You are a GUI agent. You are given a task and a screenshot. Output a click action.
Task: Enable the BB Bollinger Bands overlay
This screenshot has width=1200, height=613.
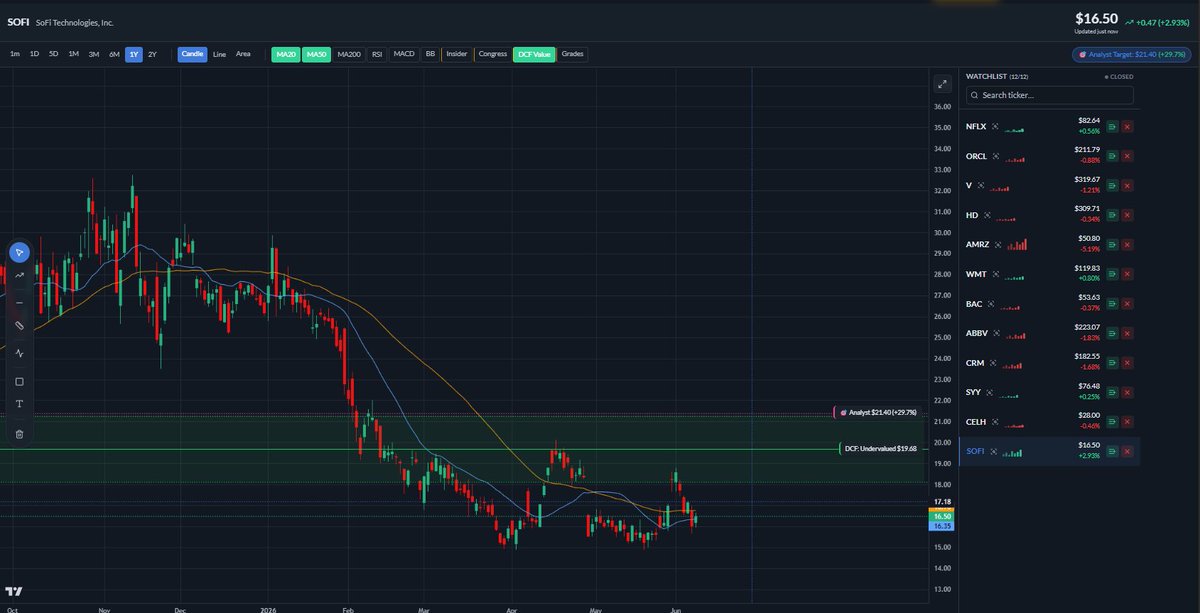coord(430,54)
